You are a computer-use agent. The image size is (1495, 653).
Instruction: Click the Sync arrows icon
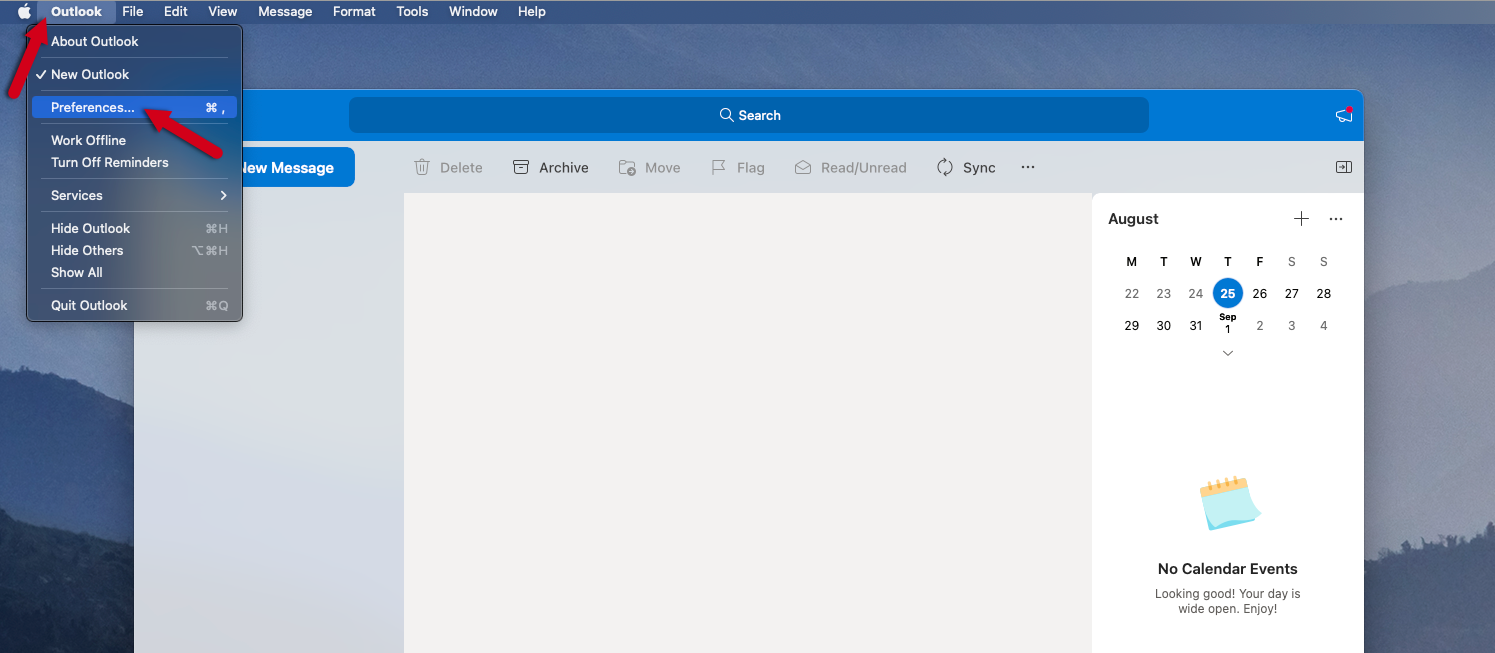pyautogui.click(x=945, y=167)
